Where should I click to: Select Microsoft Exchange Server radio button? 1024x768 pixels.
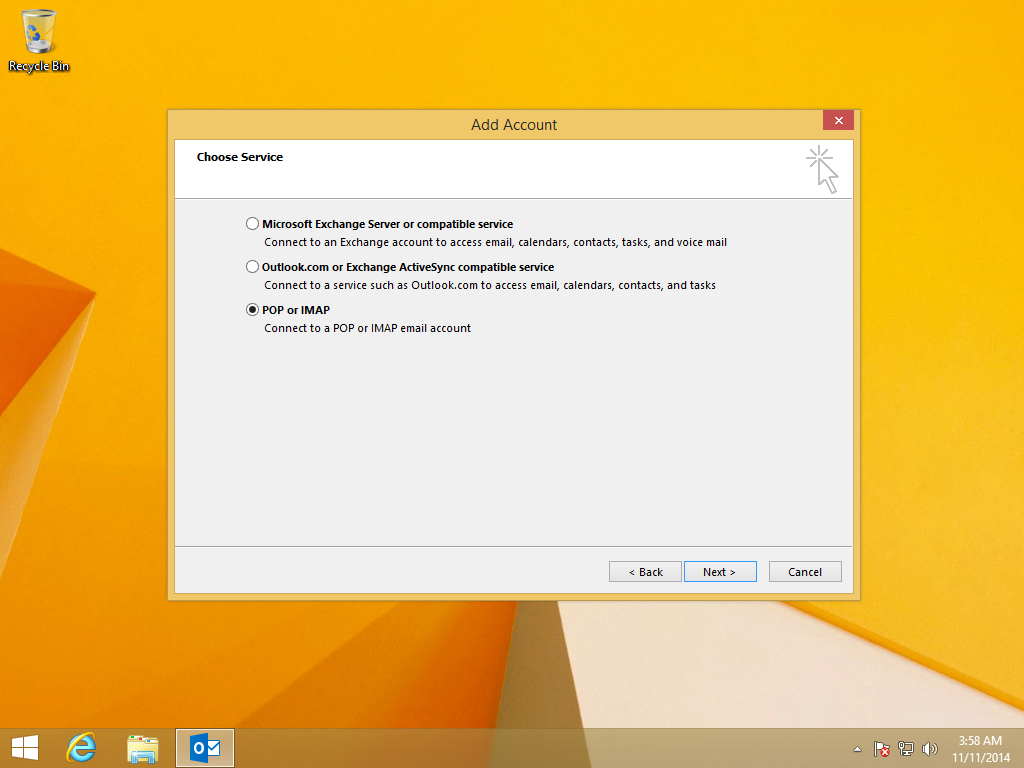pos(252,224)
